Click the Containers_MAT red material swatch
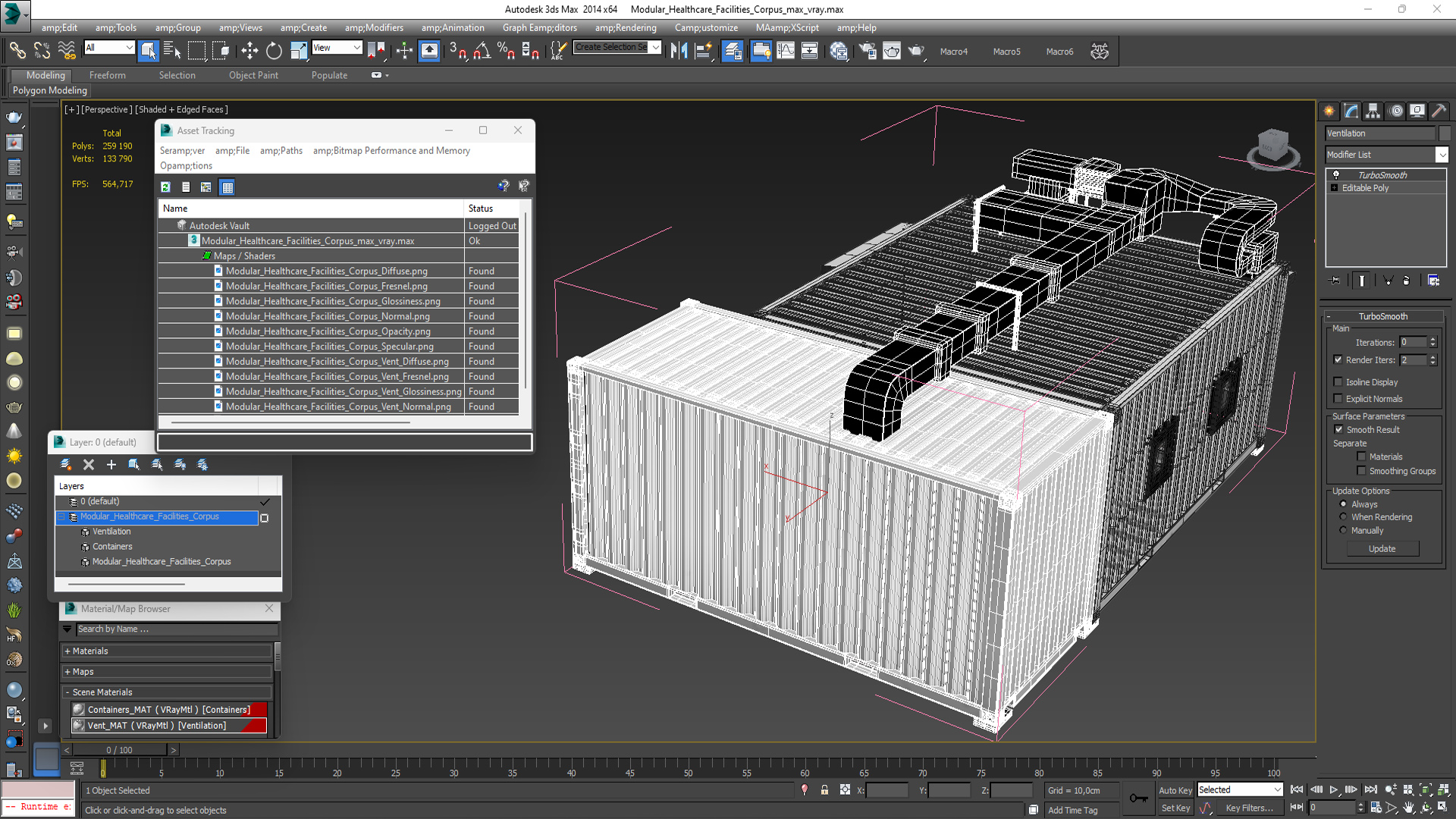The height and width of the screenshot is (819, 1456). click(259, 710)
